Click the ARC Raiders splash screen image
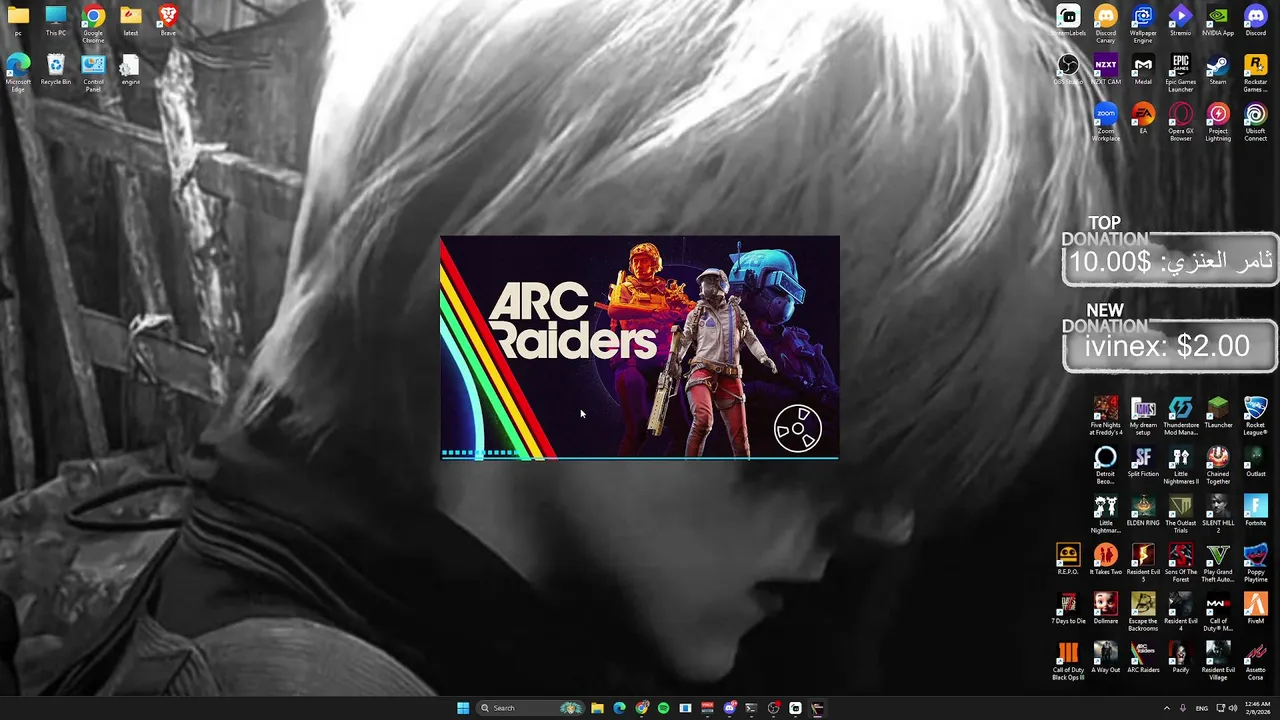Screen dimensions: 1280x720 [x=640, y=347]
